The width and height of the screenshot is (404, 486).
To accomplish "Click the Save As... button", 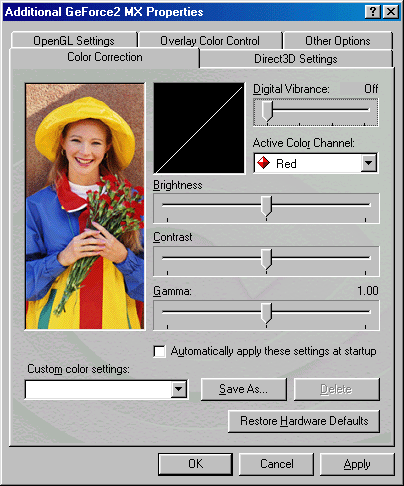I will point(244,389).
